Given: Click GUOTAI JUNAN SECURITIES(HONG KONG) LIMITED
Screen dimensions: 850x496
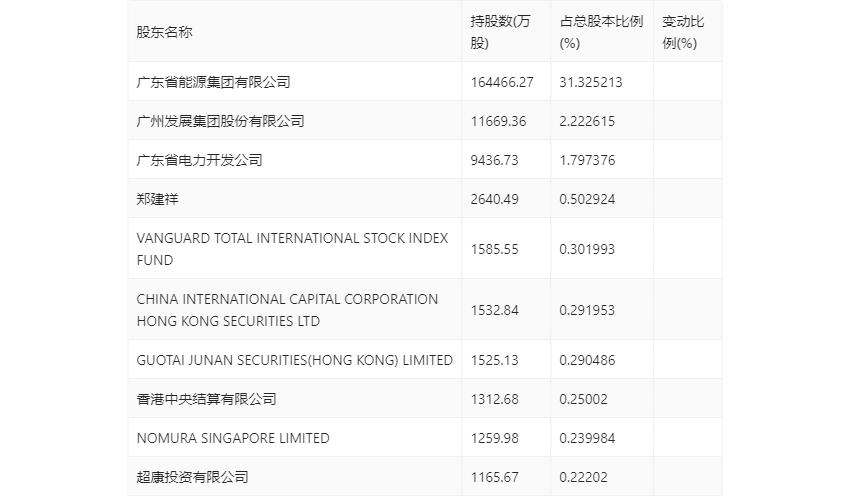Looking at the screenshot, I should (x=294, y=360).
